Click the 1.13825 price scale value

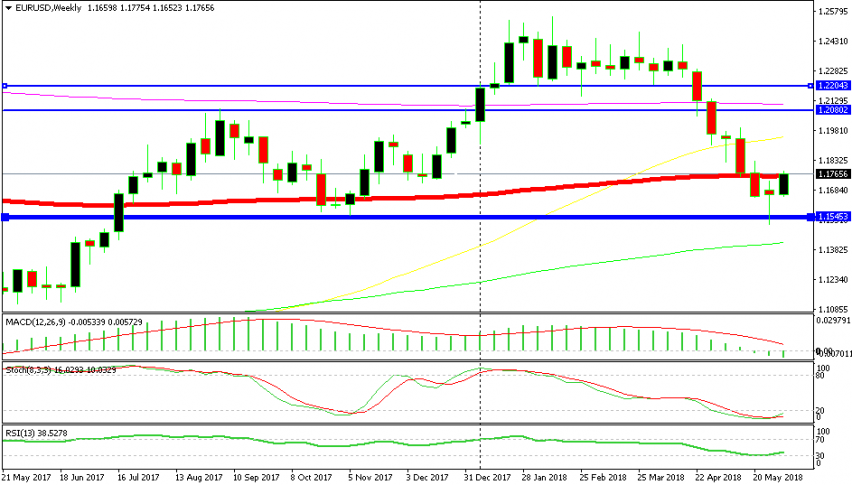833,250
